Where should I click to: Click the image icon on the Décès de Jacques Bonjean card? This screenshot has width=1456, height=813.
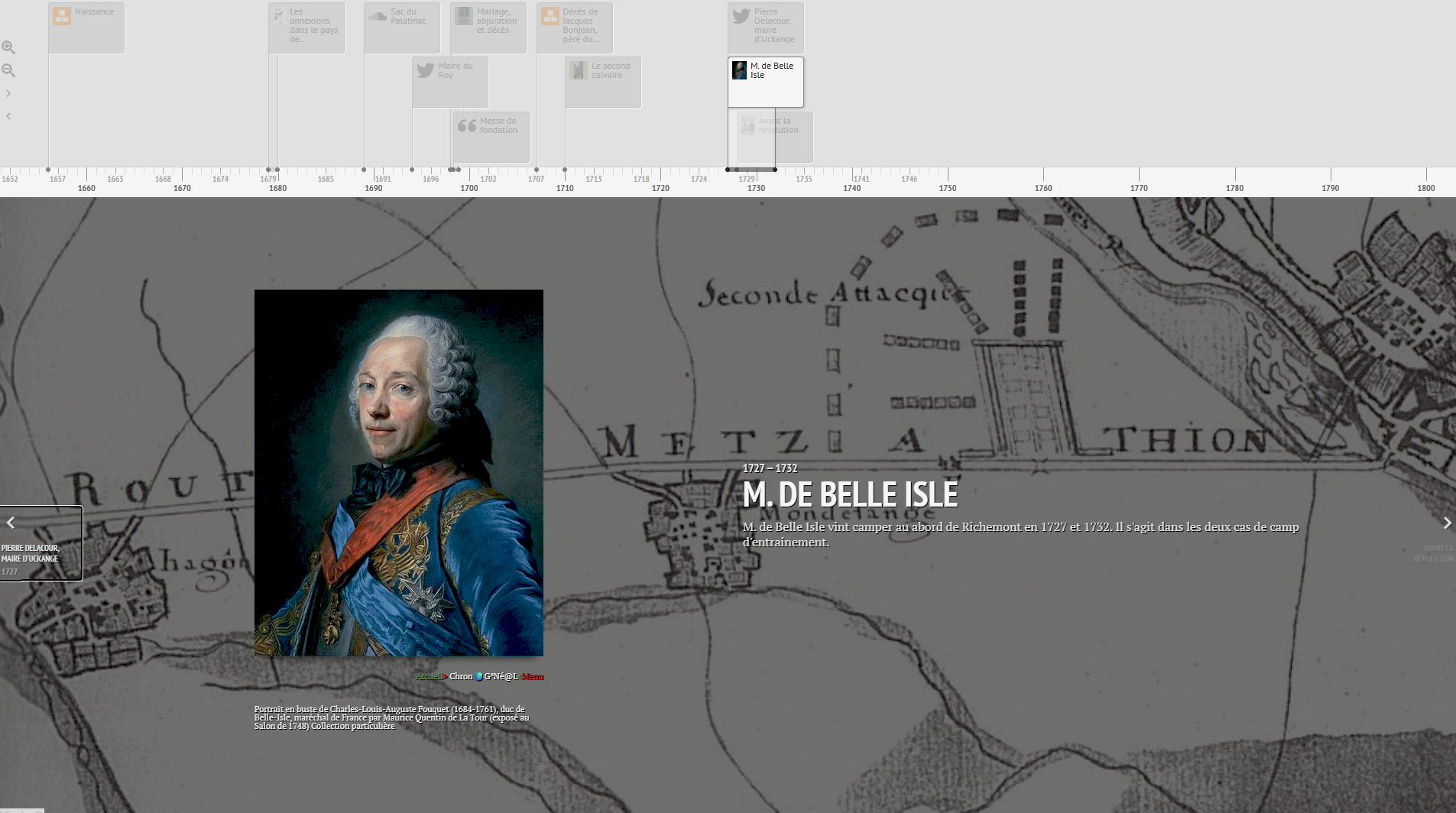tap(551, 15)
